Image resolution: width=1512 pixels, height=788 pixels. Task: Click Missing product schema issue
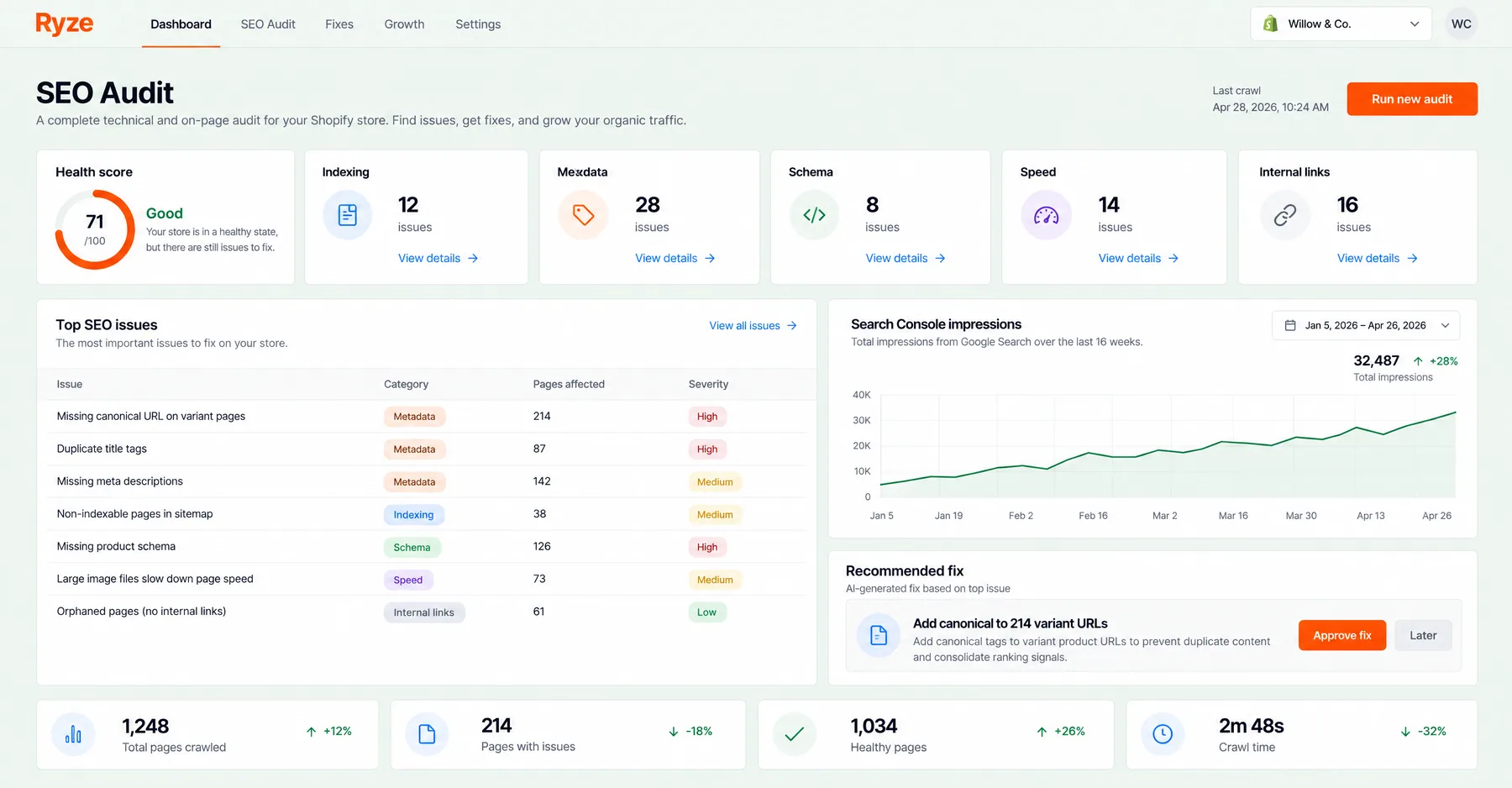pos(427,547)
